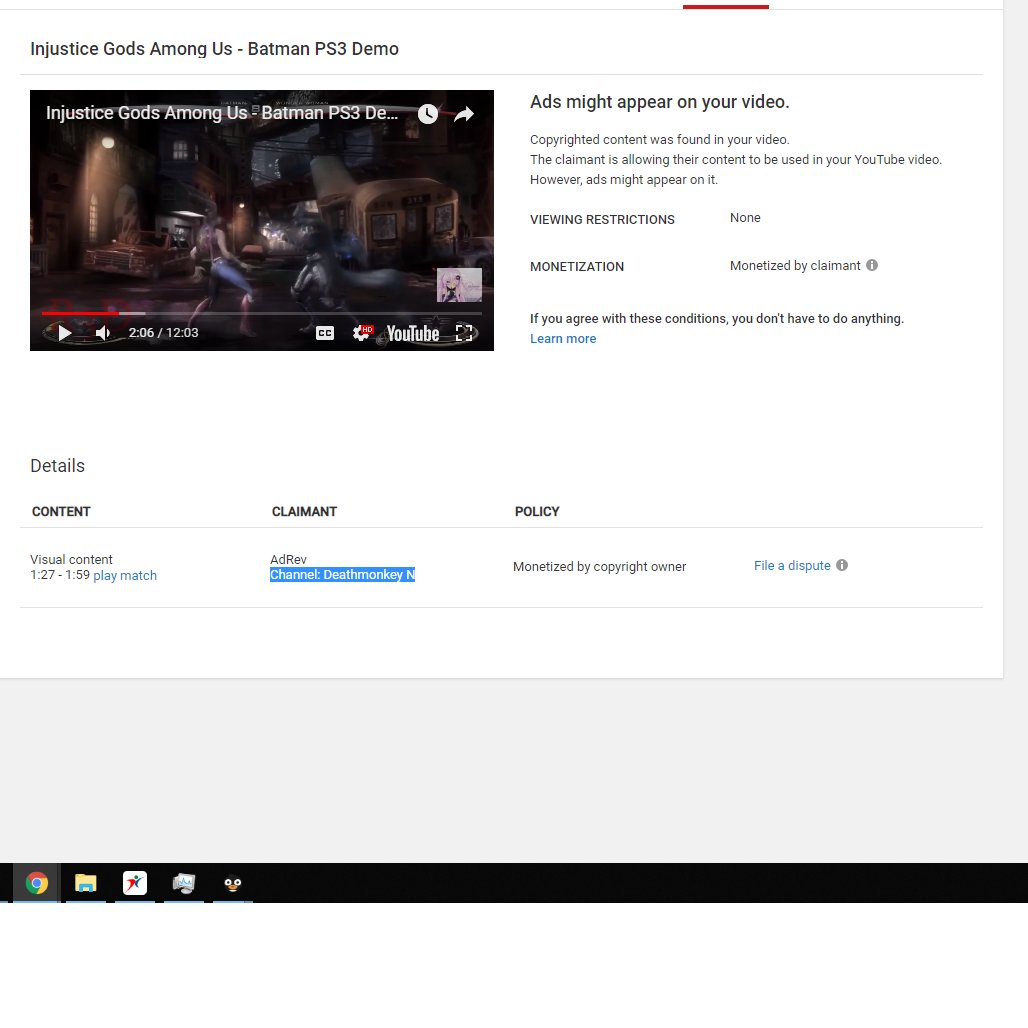1028x1028 pixels.
Task: Toggle closed captions on the video
Action: [x=325, y=333]
